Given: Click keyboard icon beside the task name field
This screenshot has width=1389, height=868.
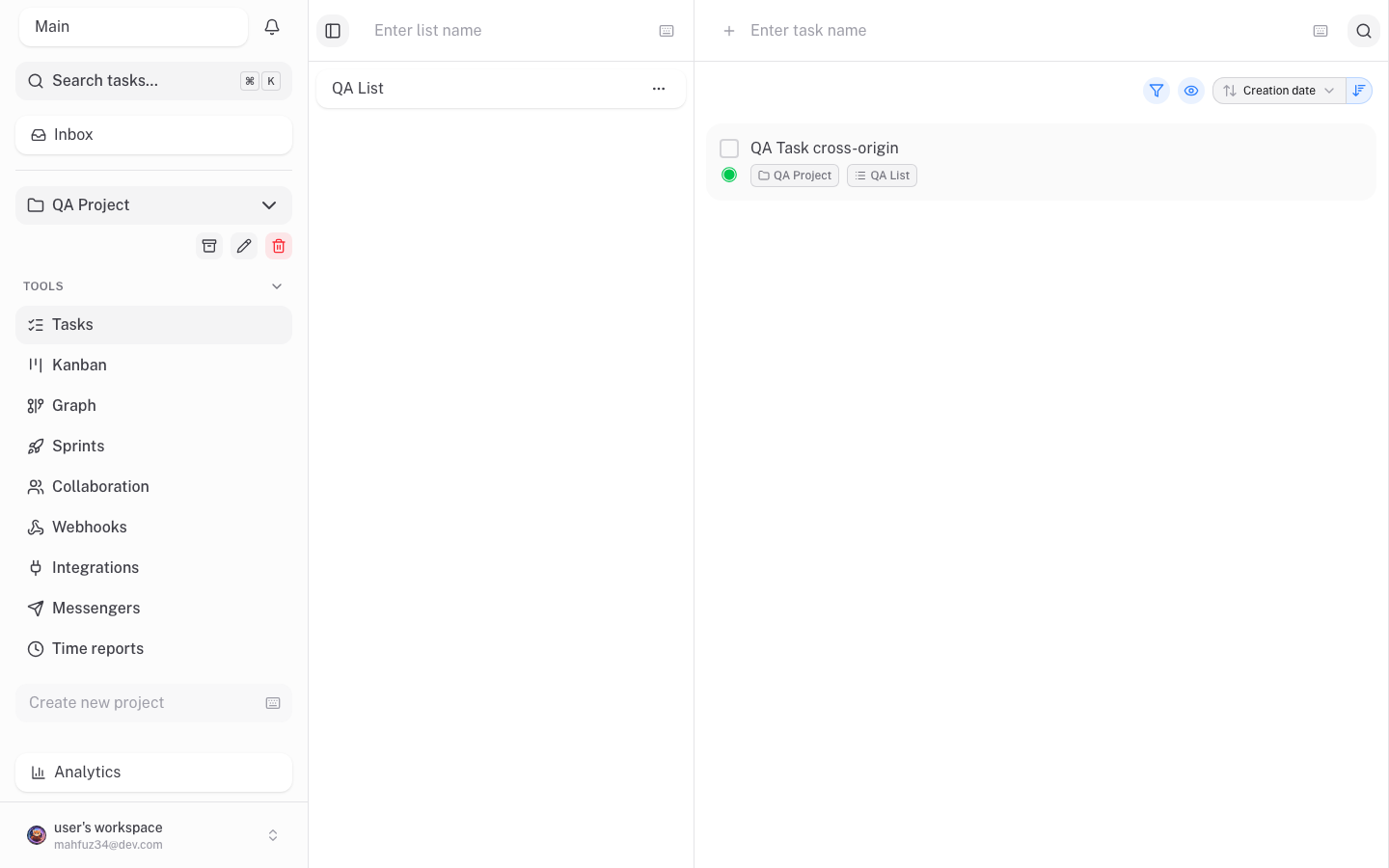Looking at the screenshot, I should pos(1321,31).
